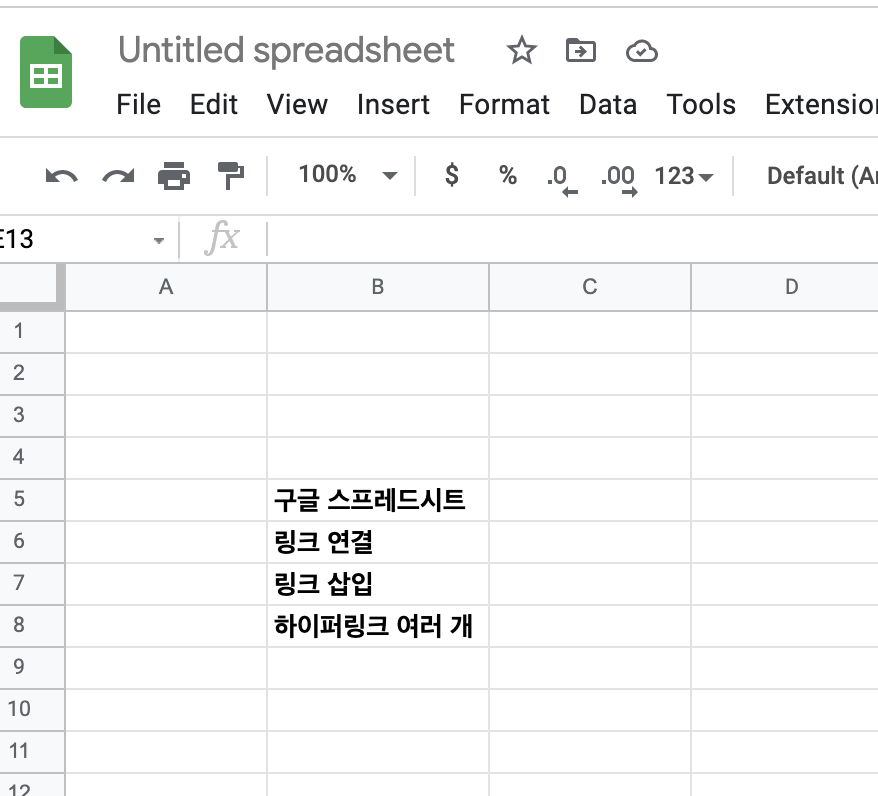The height and width of the screenshot is (796, 878).
Task: Select column D header
Action: (784, 287)
